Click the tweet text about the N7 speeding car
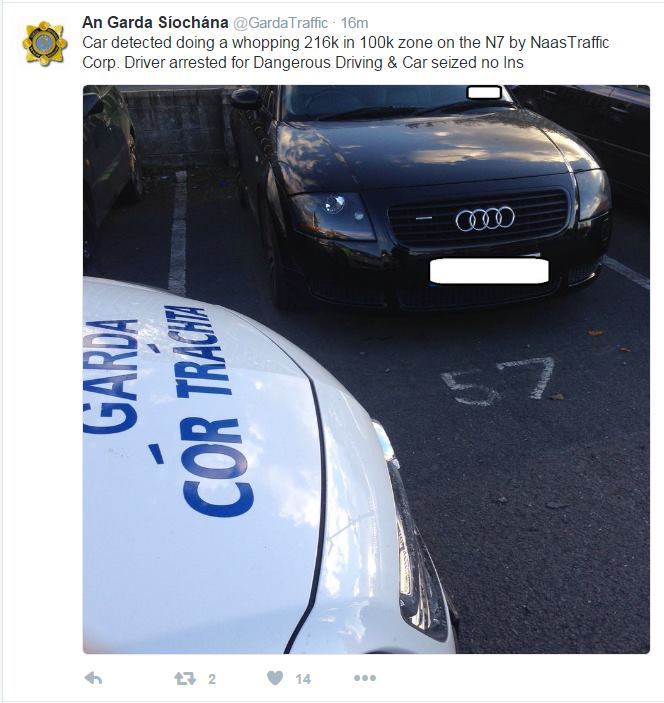Screen dimensions: 664x703 pos(346,52)
